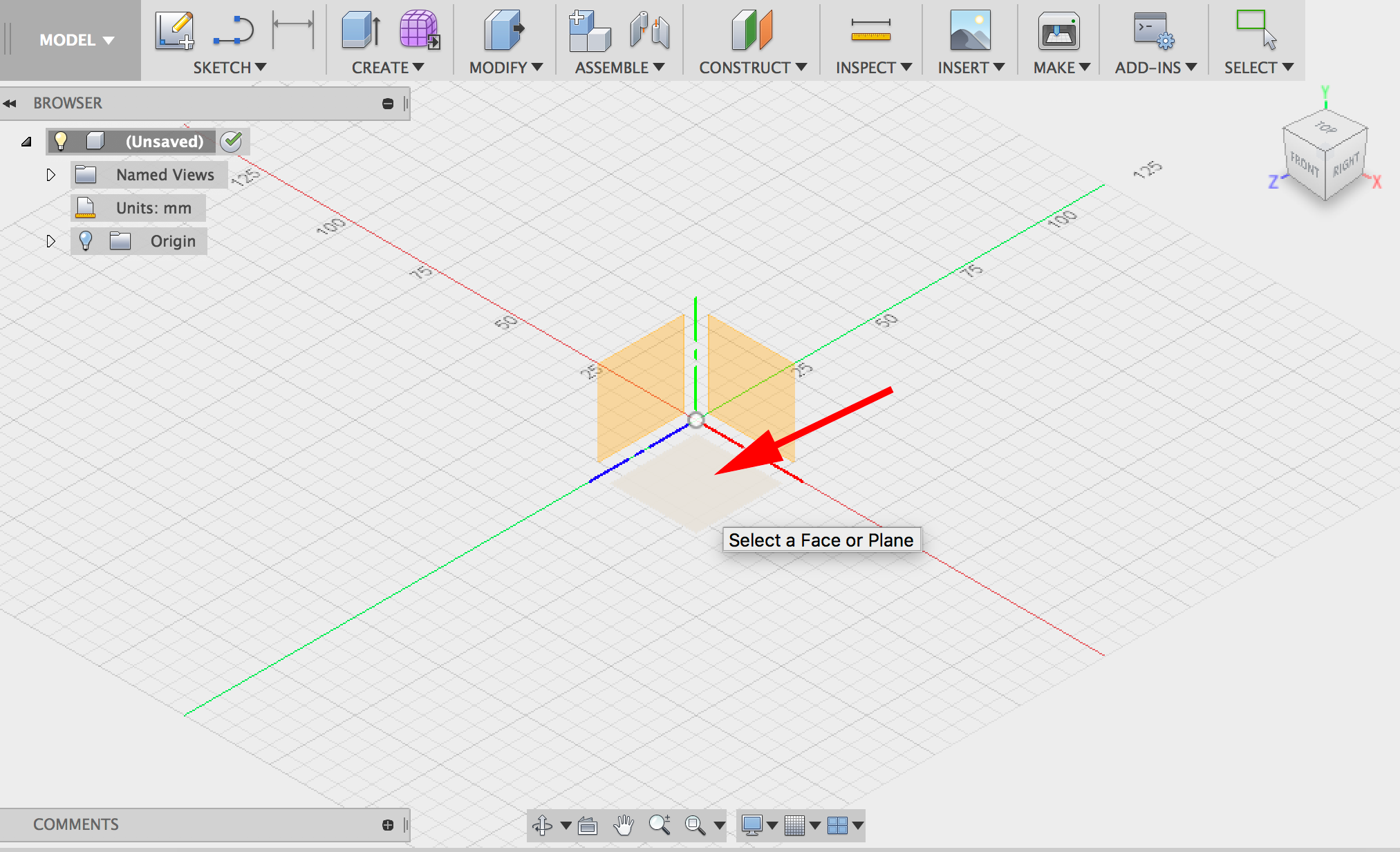Toggle the (Unsaved) component lightbulb visibility
This screenshot has width=1400, height=852.
(x=61, y=141)
